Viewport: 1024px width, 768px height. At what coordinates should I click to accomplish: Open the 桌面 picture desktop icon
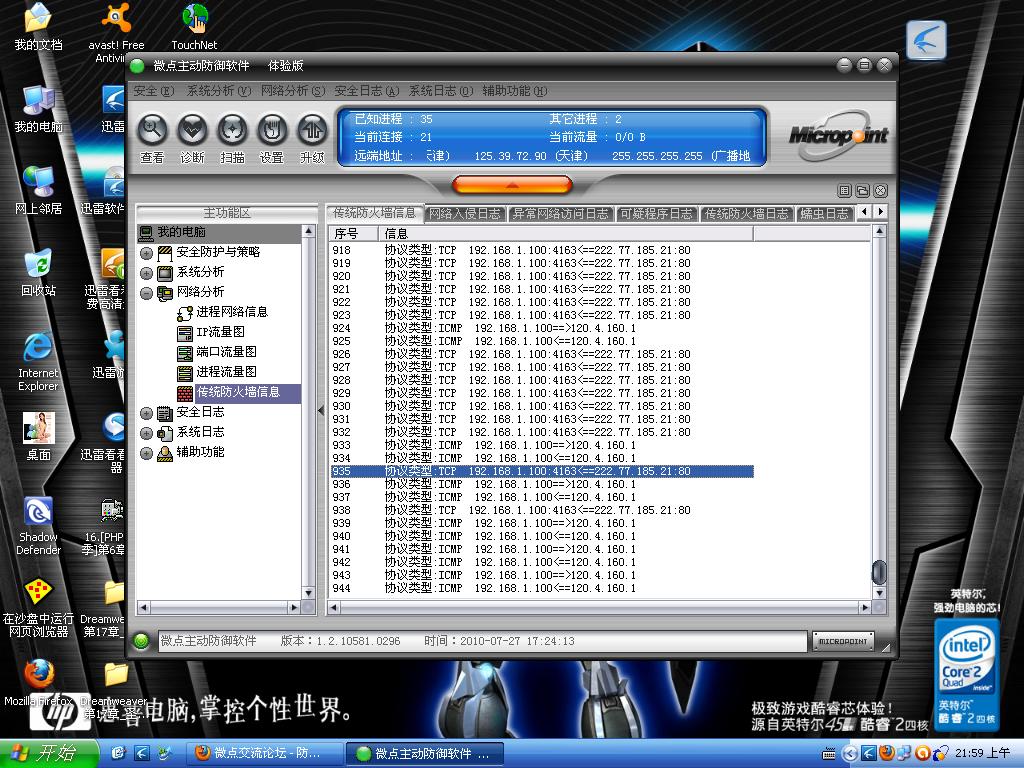click(x=38, y=436)
